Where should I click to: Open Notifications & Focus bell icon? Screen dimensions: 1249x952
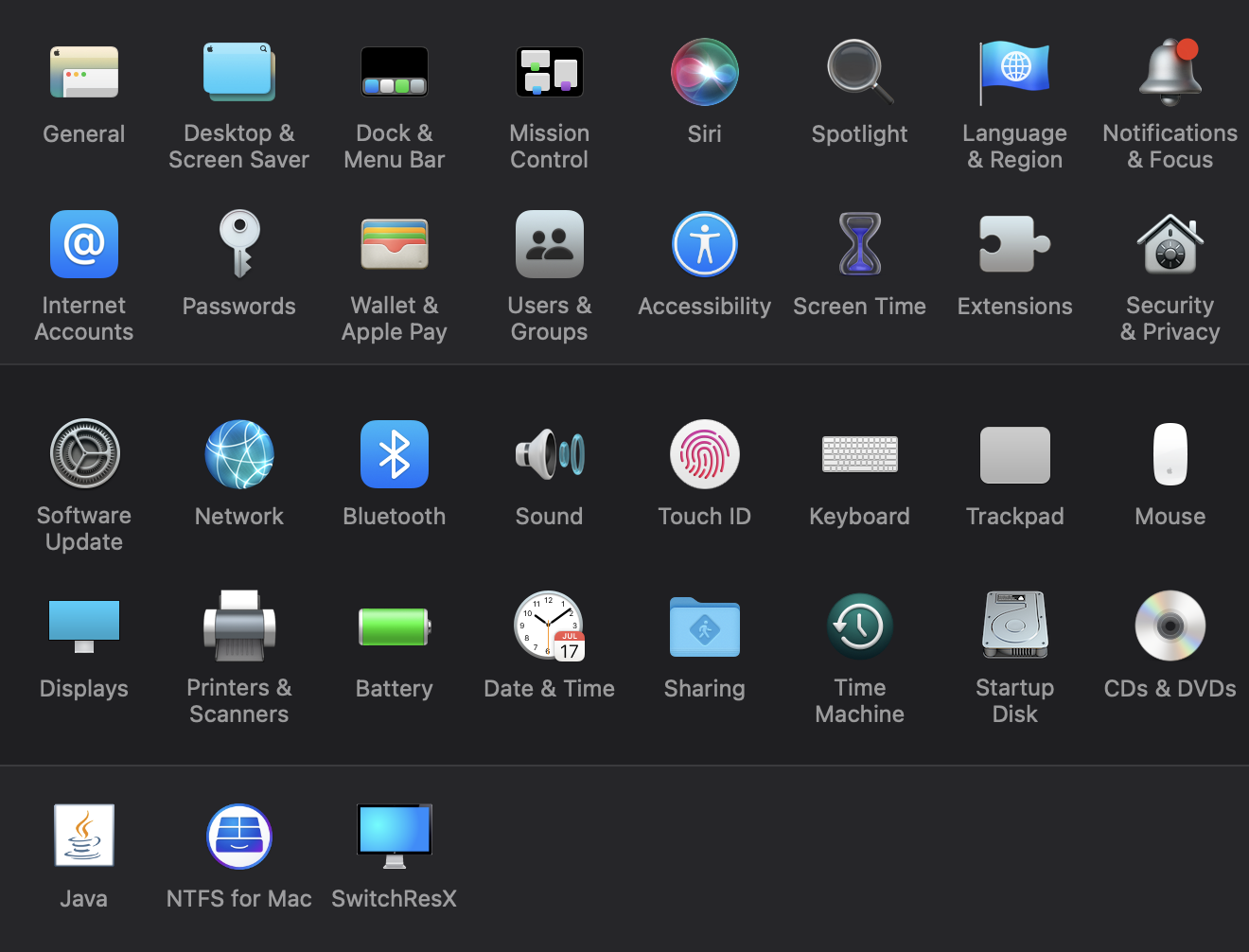[x=1170, y=72]
